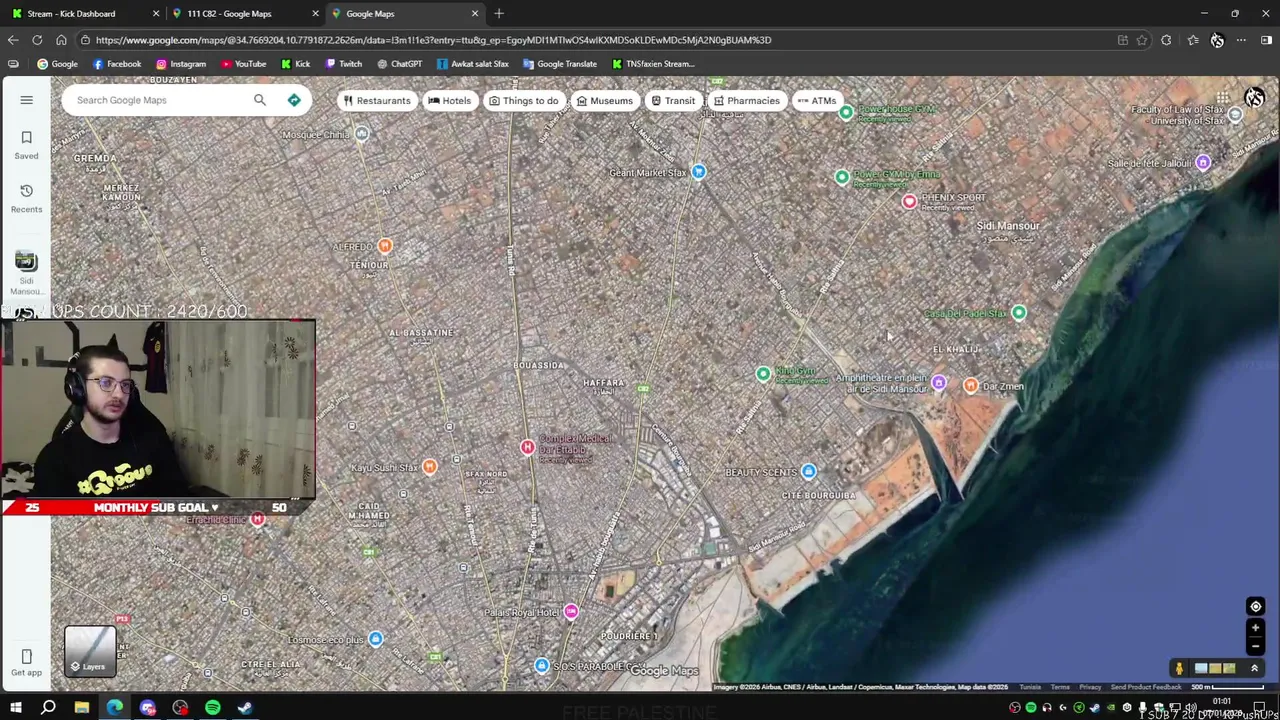This screenshot has width=1280, height=720.
Task: Open a new browser tab
Action: (499, 13)
